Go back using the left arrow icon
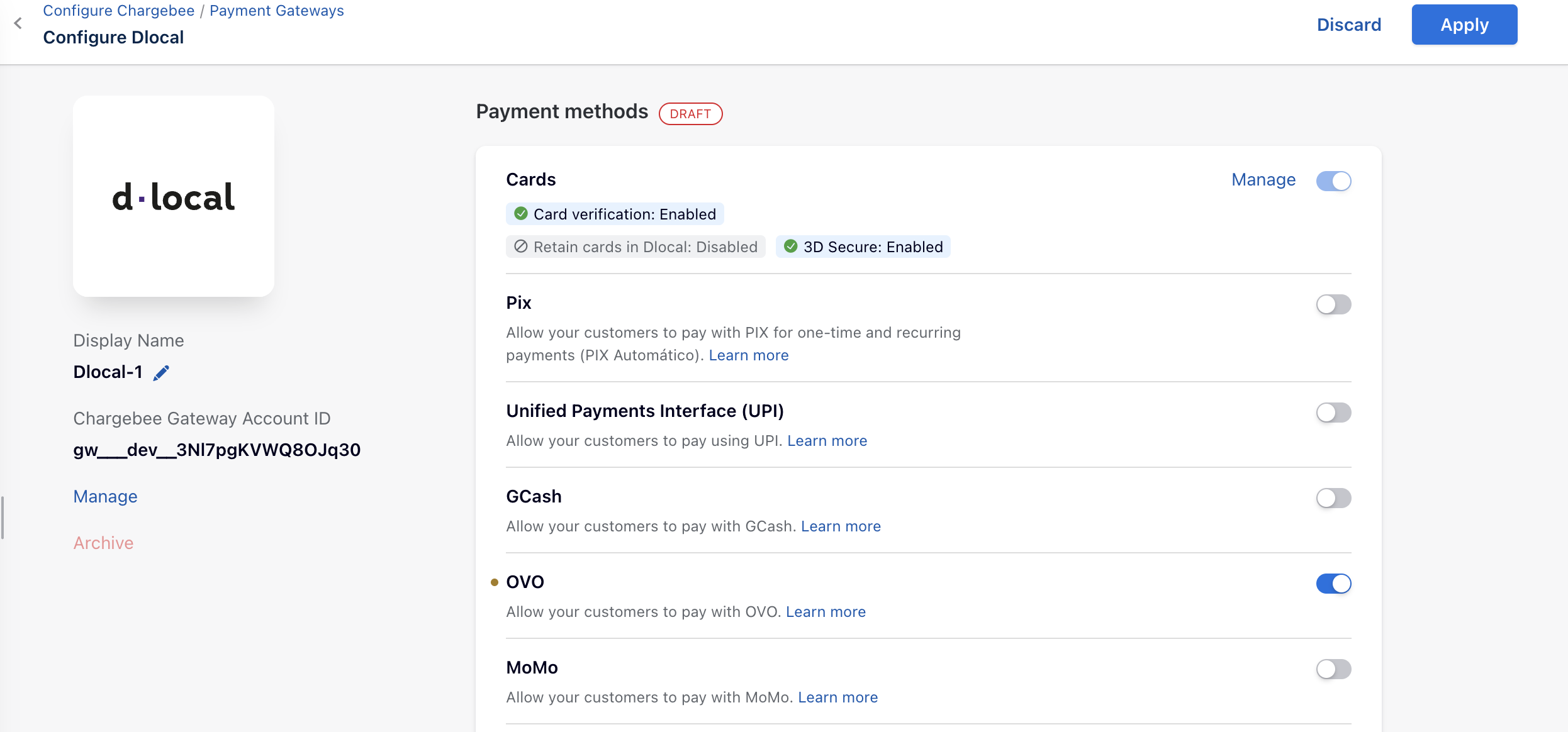 click(18, 24)
